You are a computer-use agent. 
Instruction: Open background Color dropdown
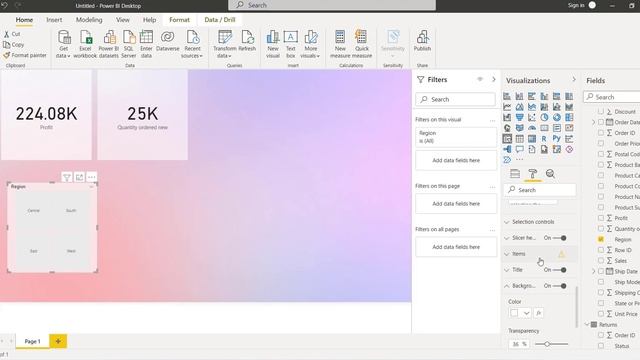point(520,313)
